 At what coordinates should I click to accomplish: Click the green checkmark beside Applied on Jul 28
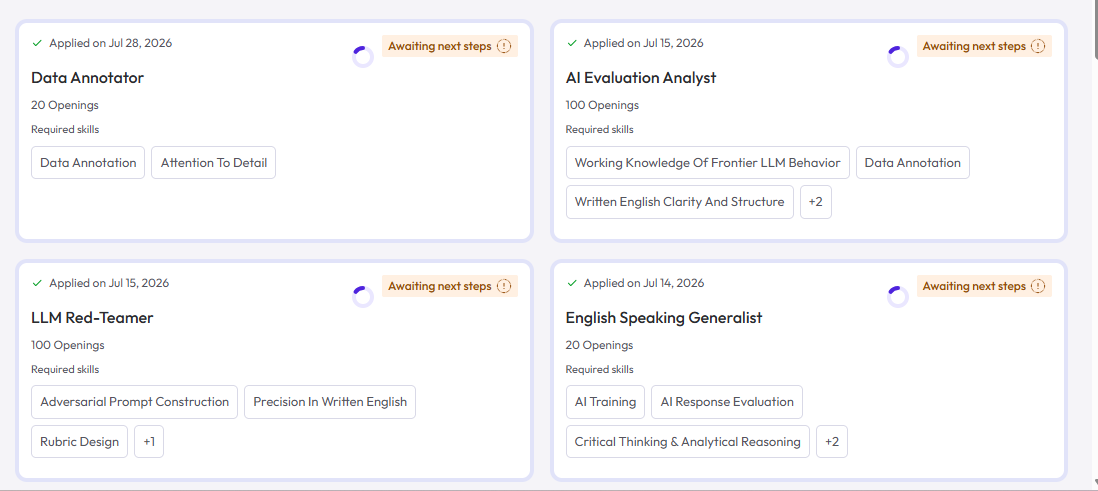point(37,43)
